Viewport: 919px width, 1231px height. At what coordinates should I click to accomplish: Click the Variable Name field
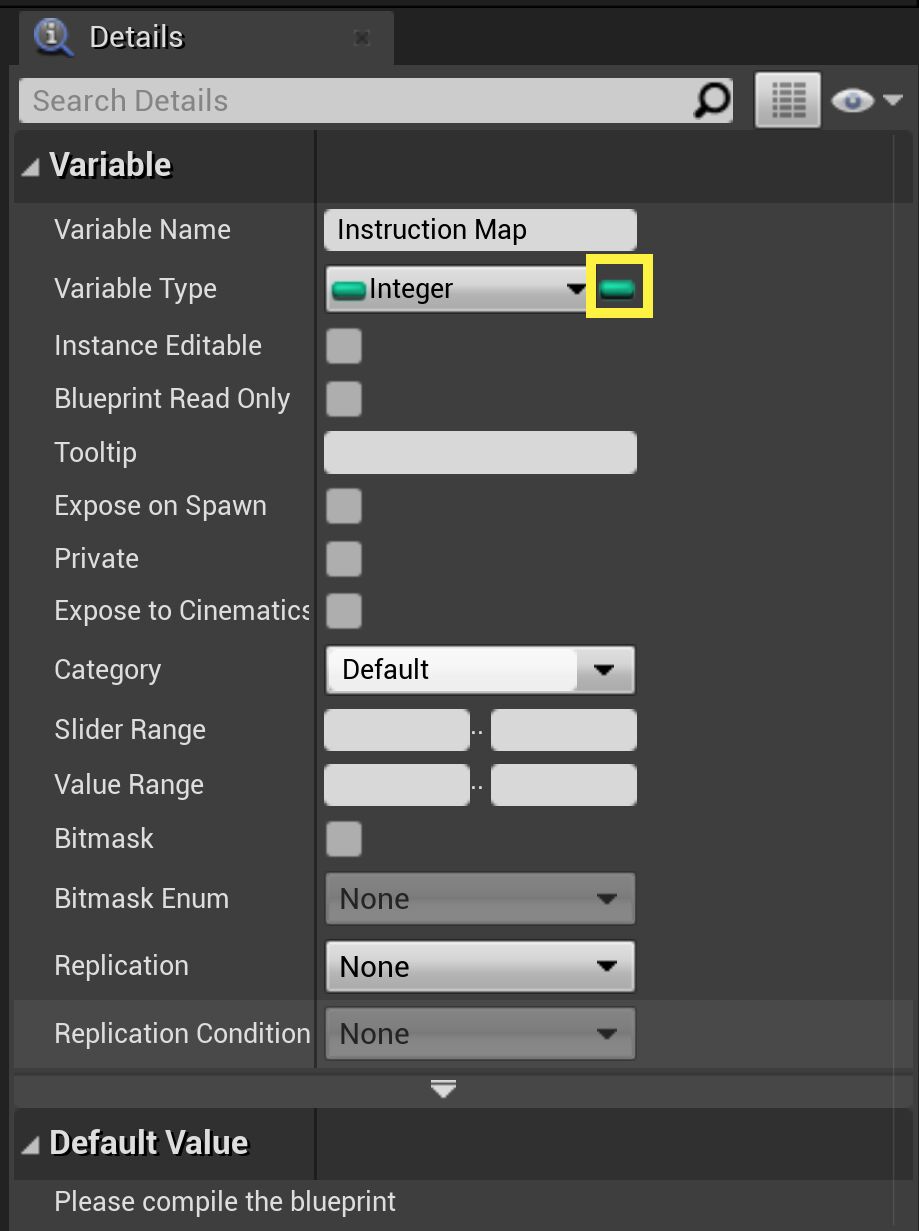(480, 229)
